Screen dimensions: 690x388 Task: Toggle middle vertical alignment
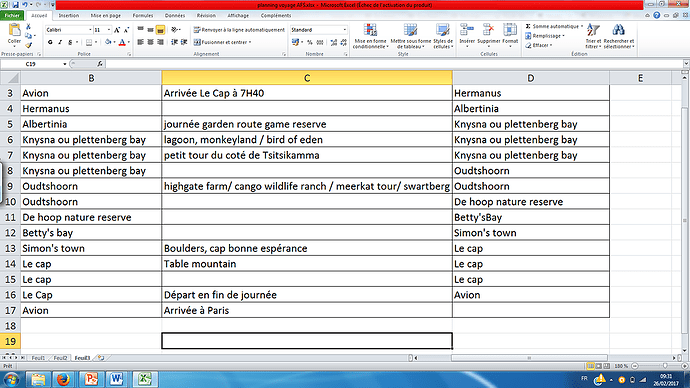(150, 30)
